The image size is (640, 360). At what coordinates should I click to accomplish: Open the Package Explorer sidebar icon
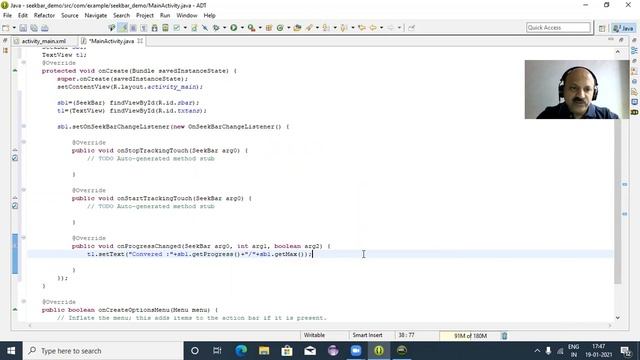pyautogui.click(x=5, y=51)
